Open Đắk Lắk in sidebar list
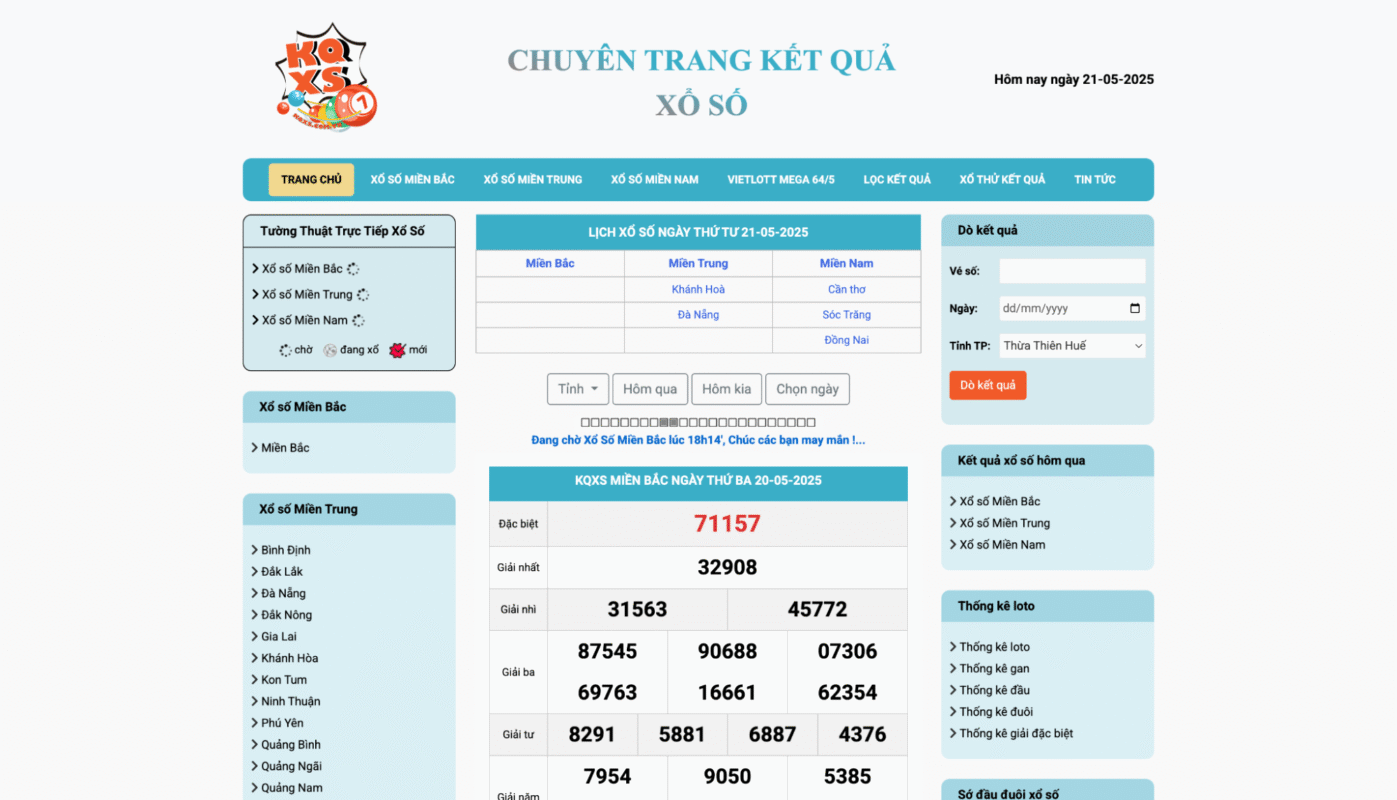The image size is (1397, 800). coord(282,572)
